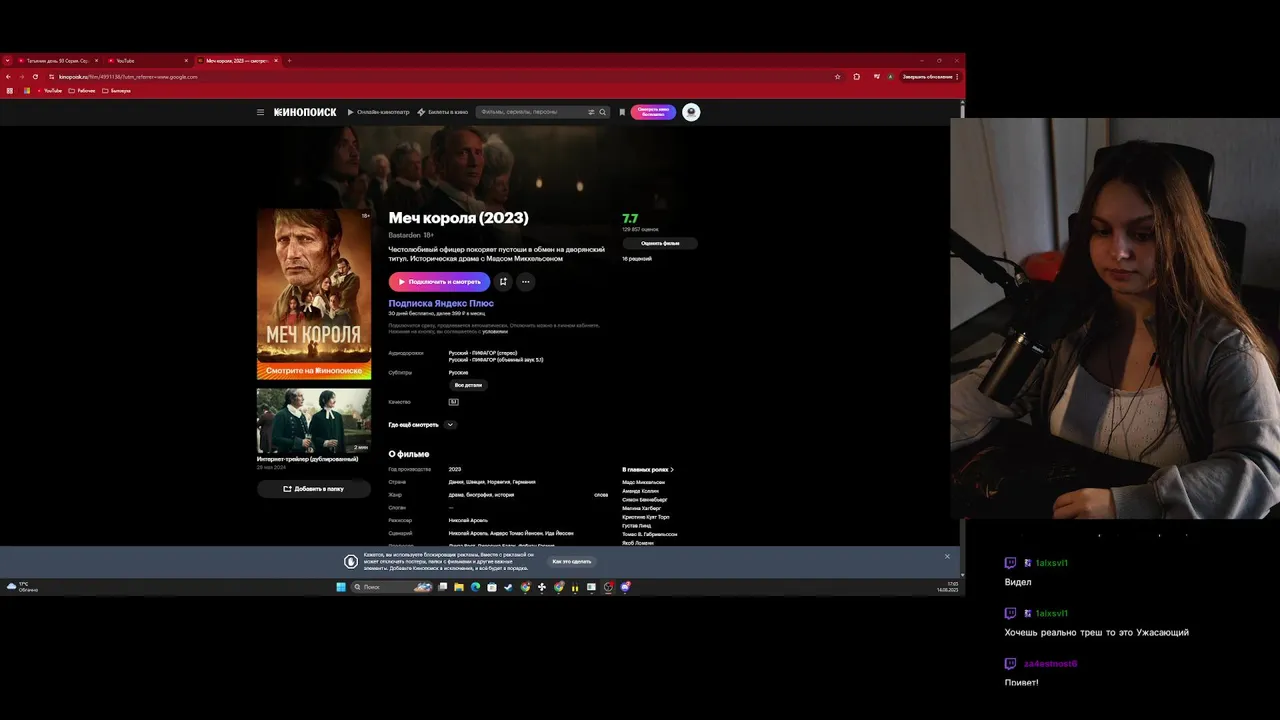This screenshot has height=720, width=1280.
Task: Open В главных ролях cast list
Action: 648,469
